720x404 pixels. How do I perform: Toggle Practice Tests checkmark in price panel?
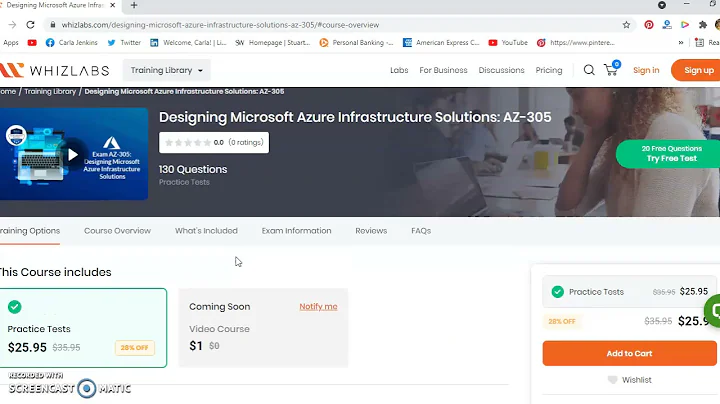coord(557,292)
